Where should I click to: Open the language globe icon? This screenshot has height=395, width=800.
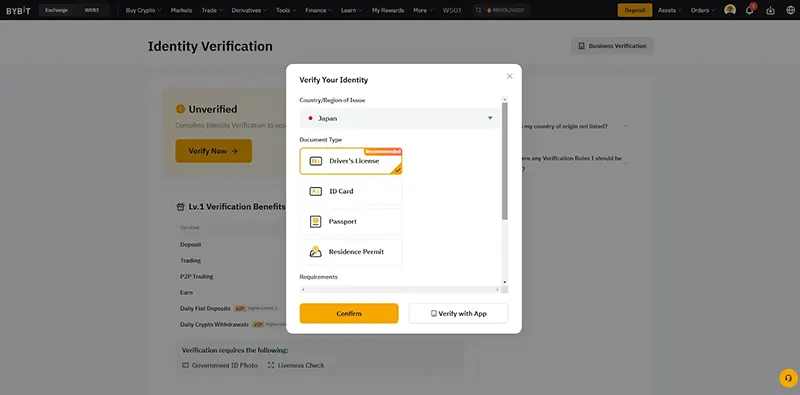pyautogui.click(x=790, y=10)
